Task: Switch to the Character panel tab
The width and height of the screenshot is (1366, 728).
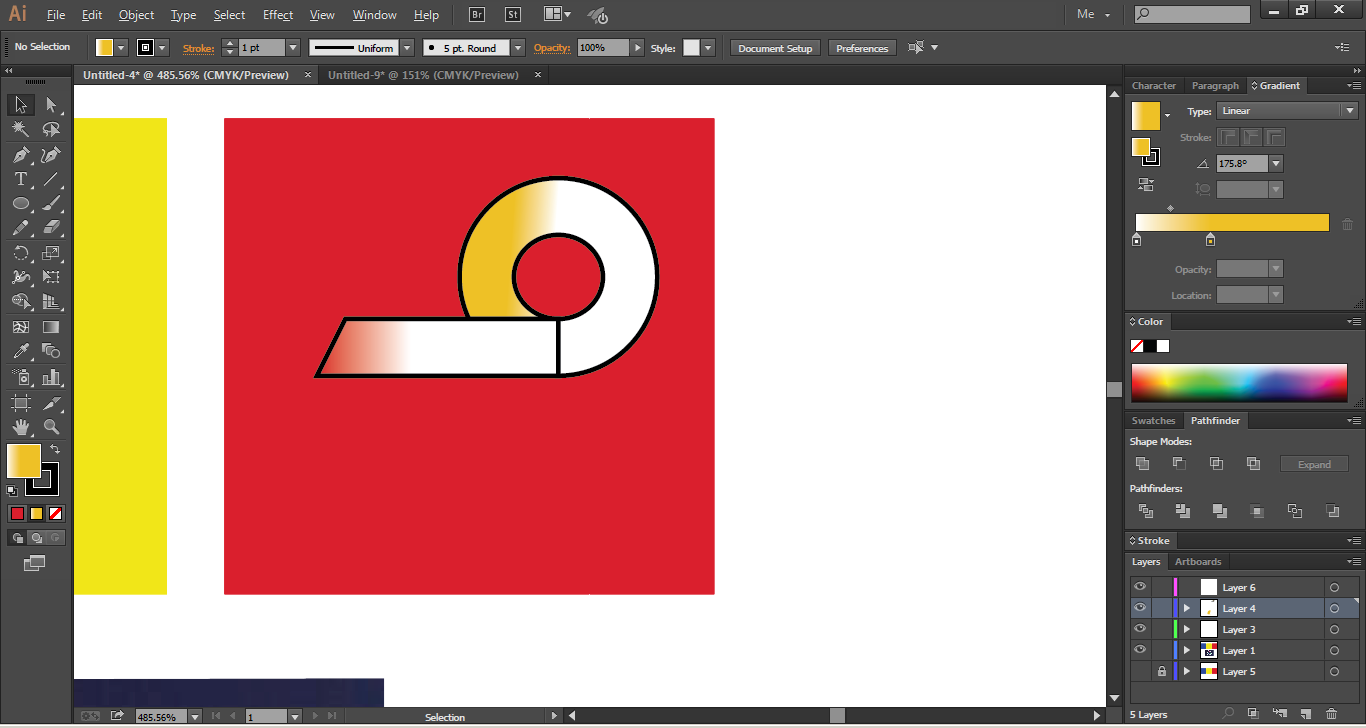Action: (1154, 86)
